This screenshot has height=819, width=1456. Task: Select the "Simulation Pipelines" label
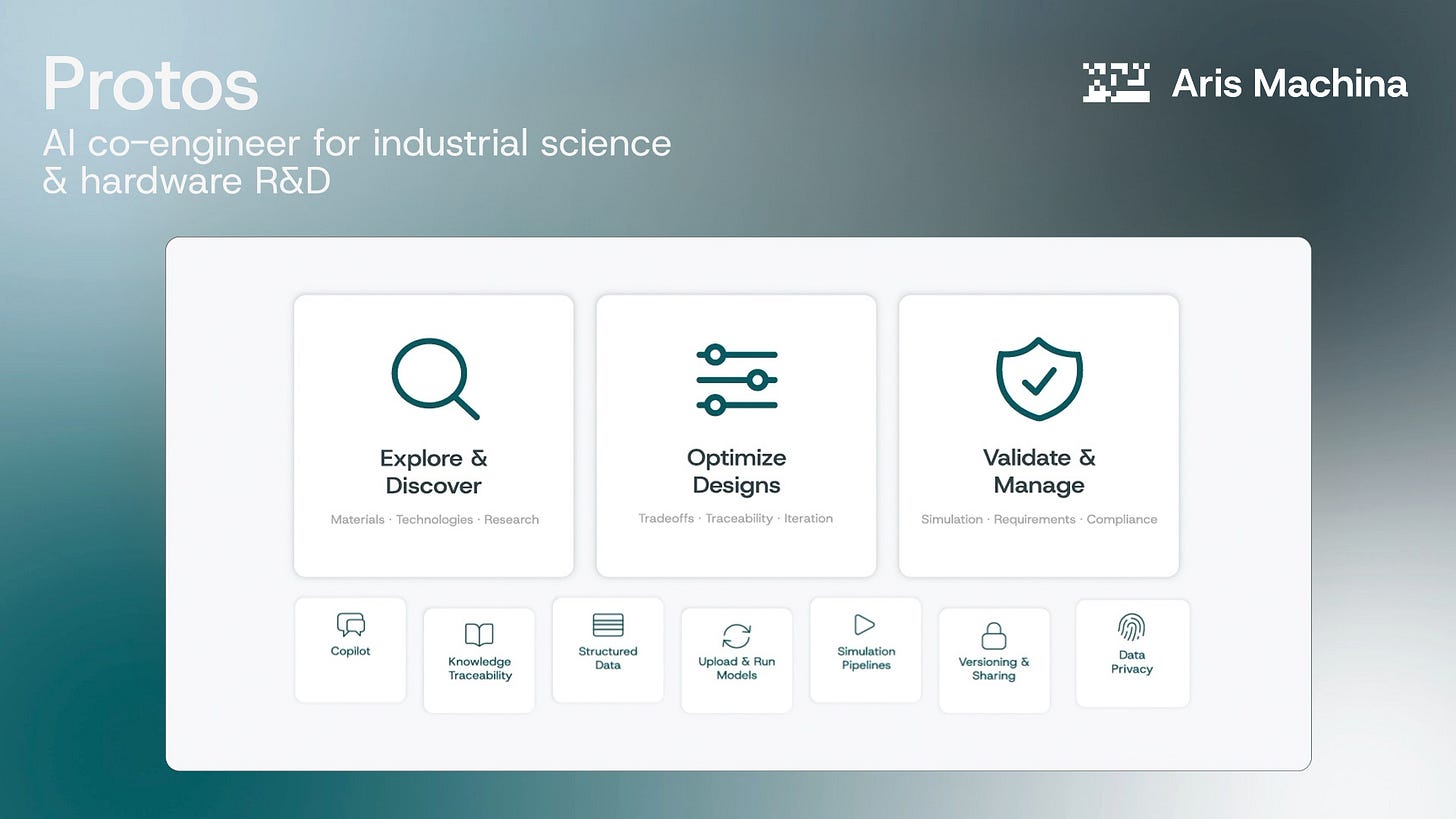click(x=866, y=658)
